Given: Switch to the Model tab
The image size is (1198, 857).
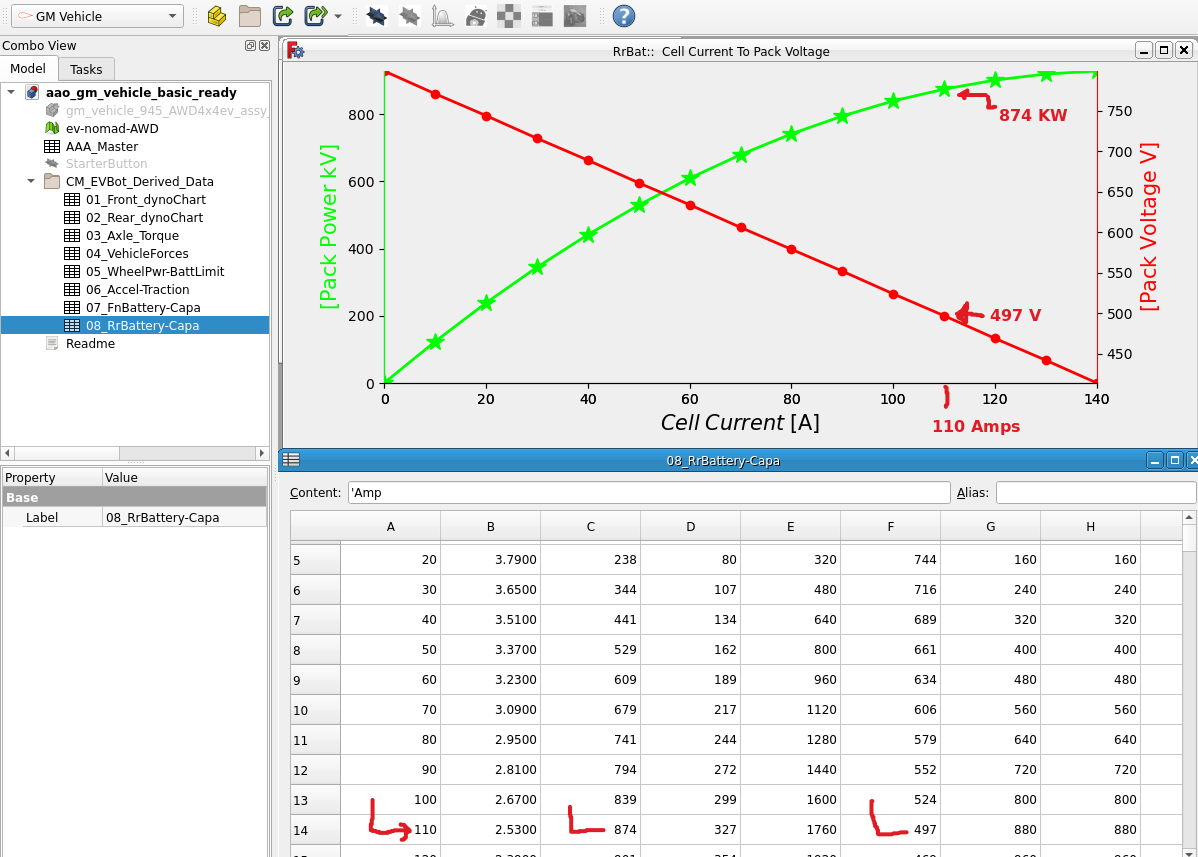Looking at the screenshot, I should (28, 69).
